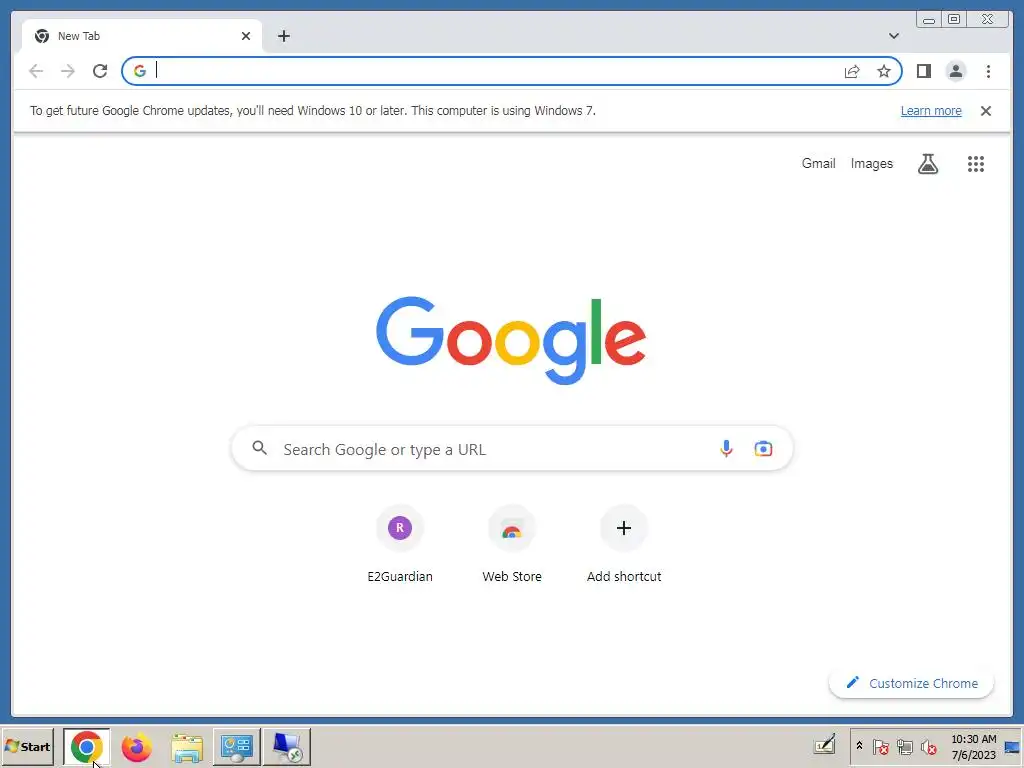Launch Firefox from the taskbar
The image size is (1024, 768).
pos(136,747)
